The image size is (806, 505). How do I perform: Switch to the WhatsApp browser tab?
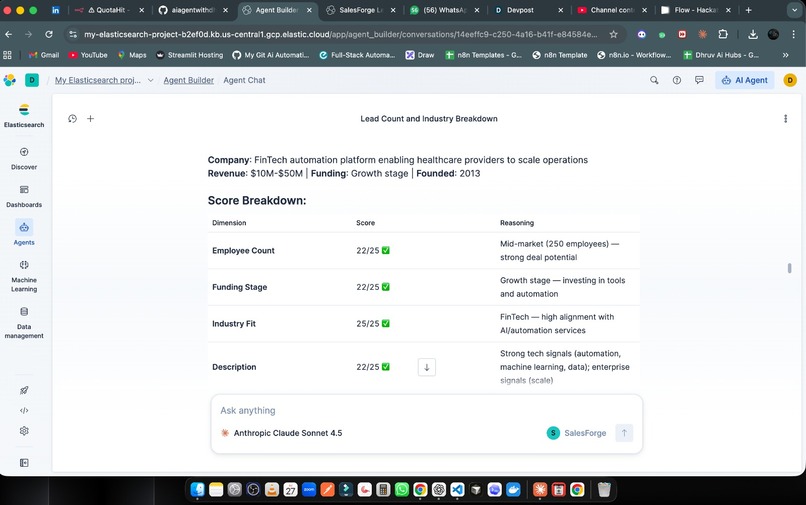click(445, 10)
